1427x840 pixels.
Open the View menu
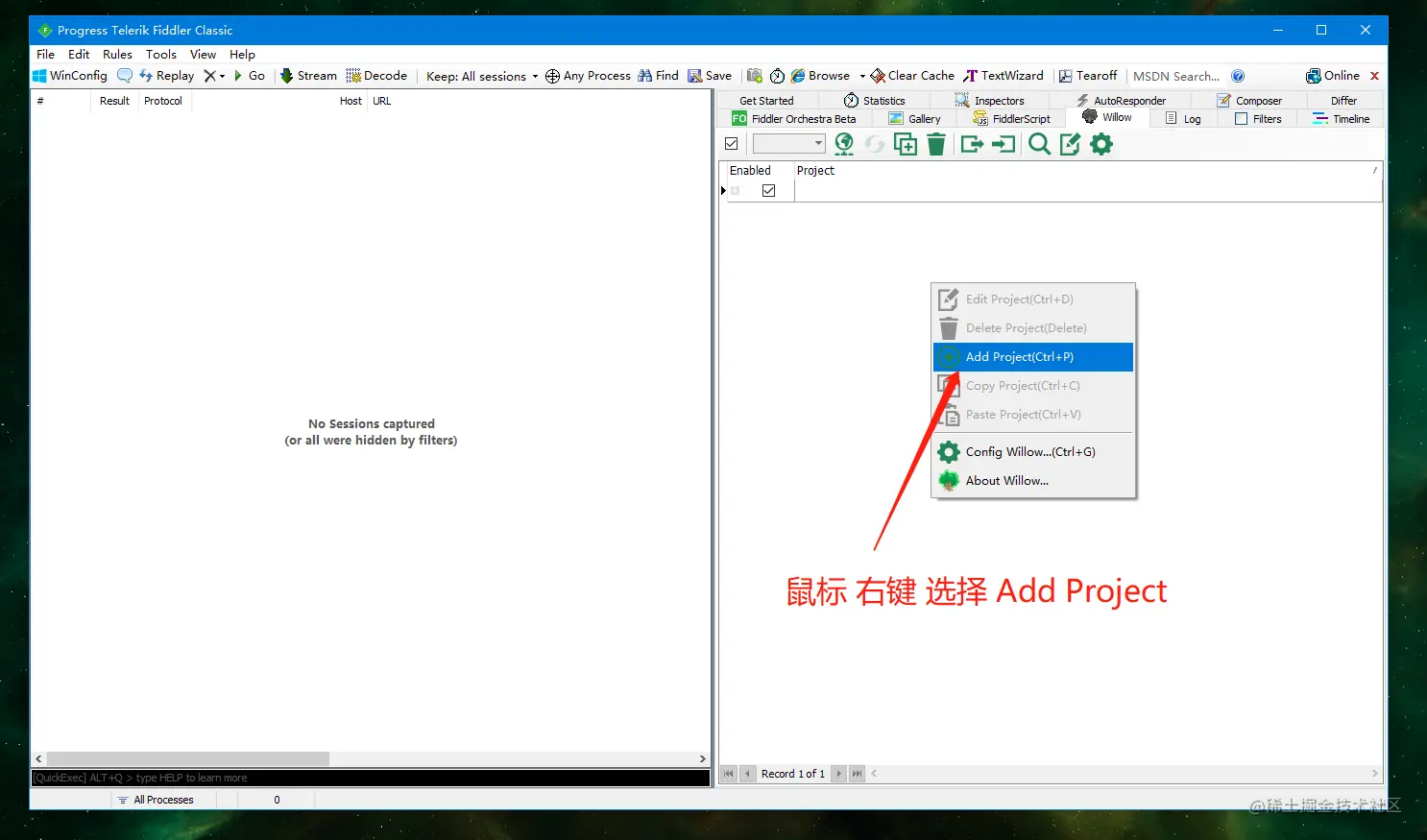tap(203, 55)
